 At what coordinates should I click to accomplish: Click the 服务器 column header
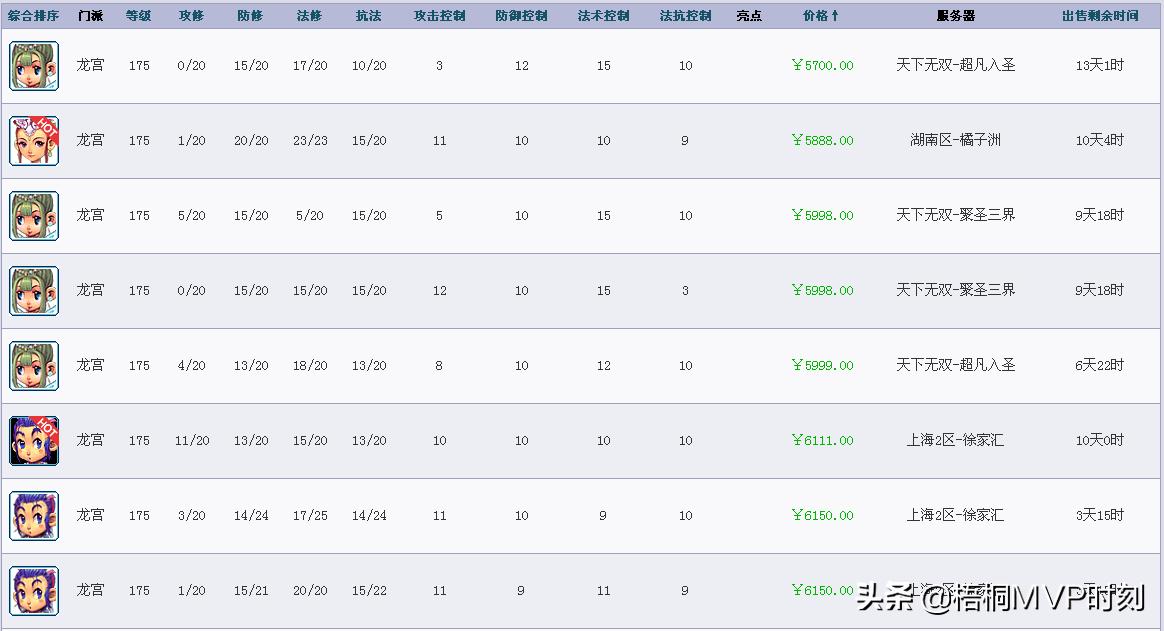(955, 16)
